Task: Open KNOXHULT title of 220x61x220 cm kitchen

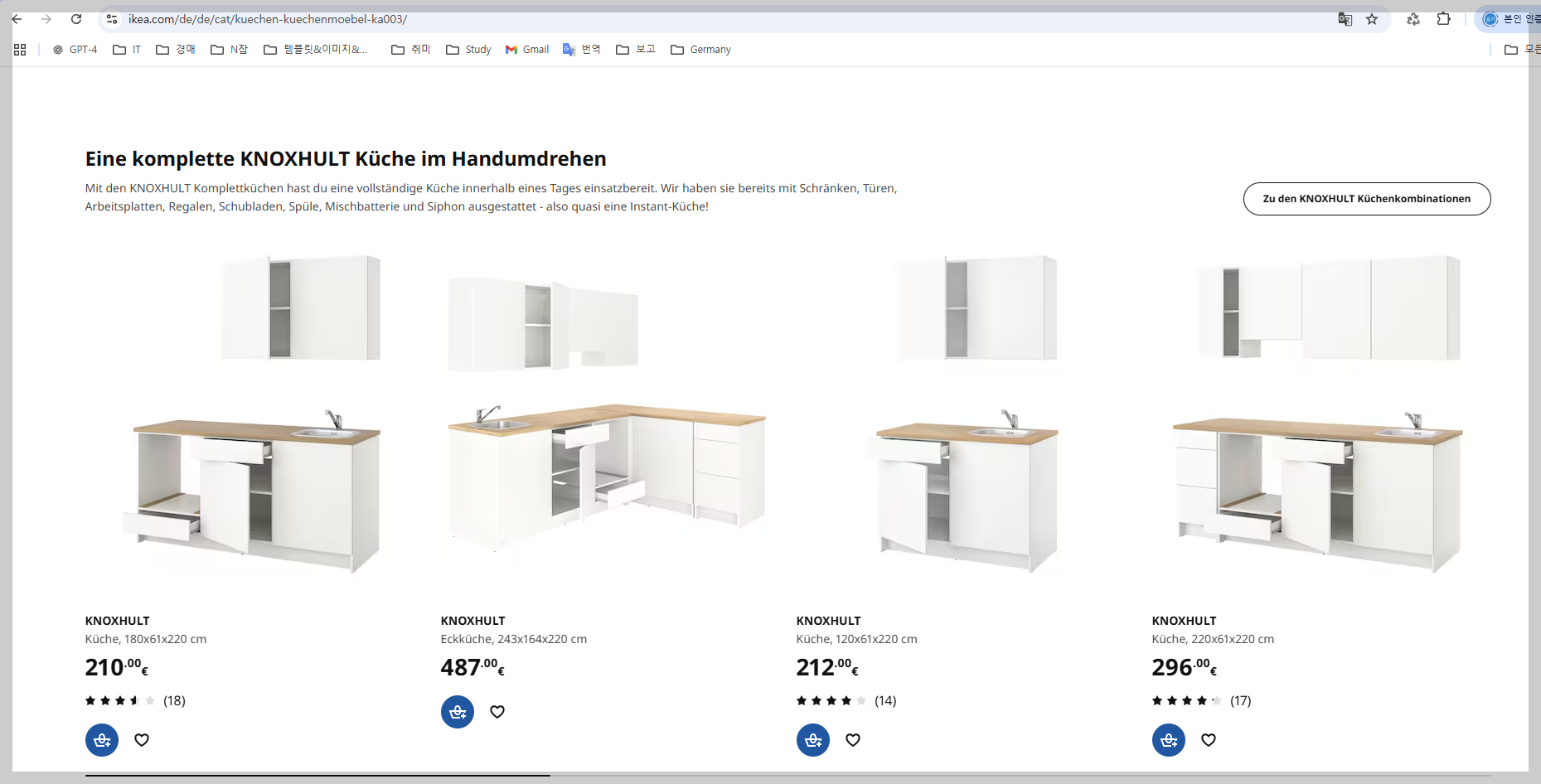Action: click(1185, 621)
